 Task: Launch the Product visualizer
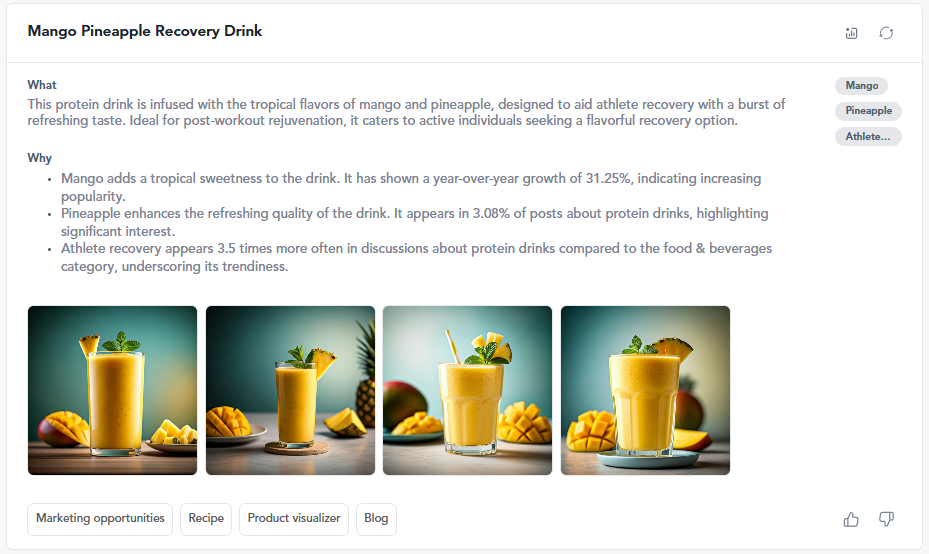[294, 519]
